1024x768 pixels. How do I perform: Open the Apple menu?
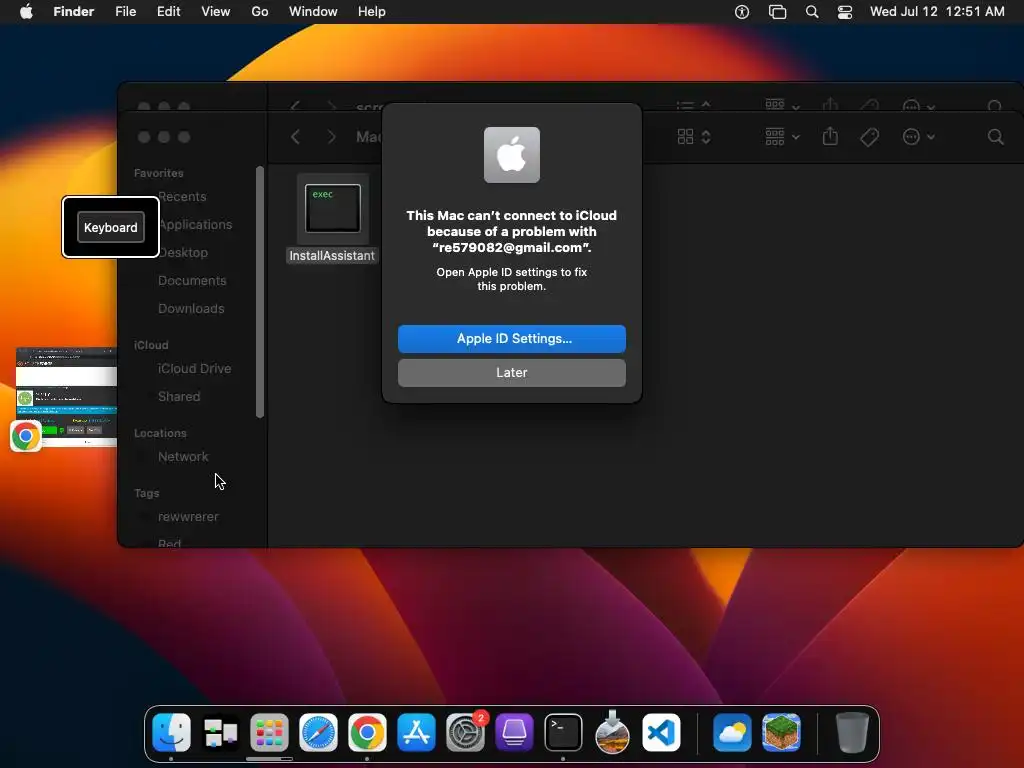[26, 12]
